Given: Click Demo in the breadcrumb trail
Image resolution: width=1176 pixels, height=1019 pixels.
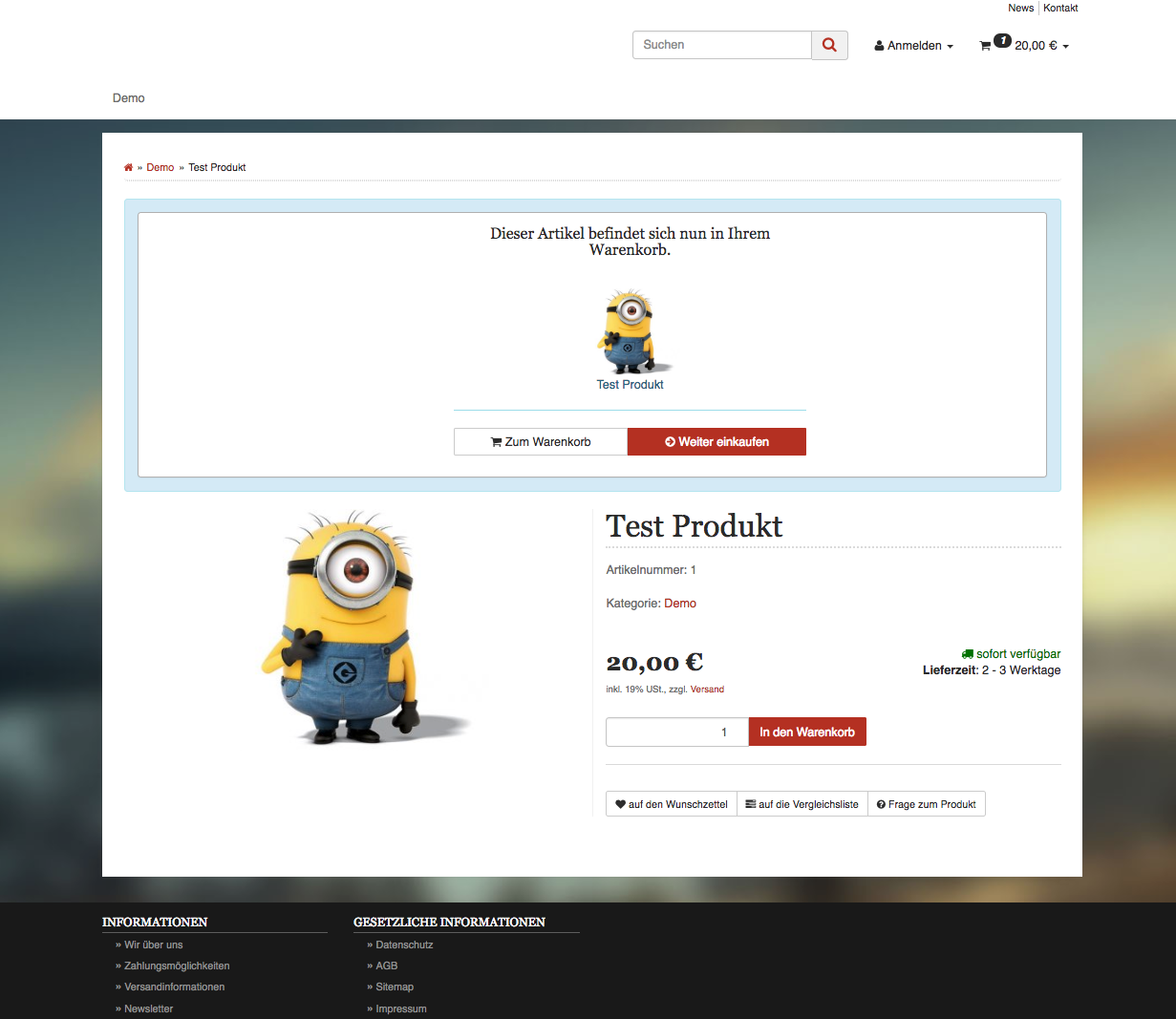Looking at the screenshot, I should tap(160, 167).
